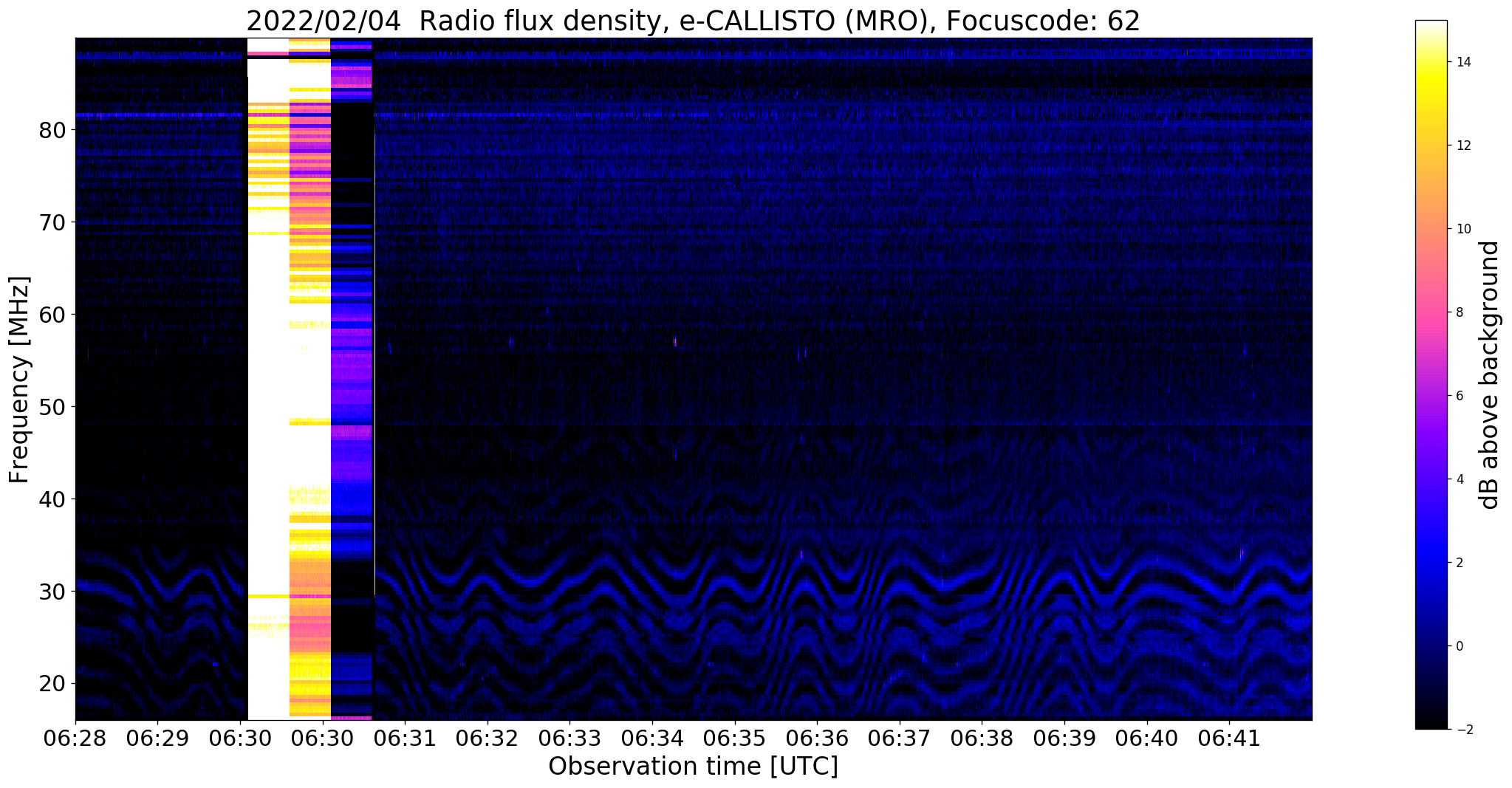
Task: Click the 40 MHz frequency tick label
Action: tap(52, 499)
